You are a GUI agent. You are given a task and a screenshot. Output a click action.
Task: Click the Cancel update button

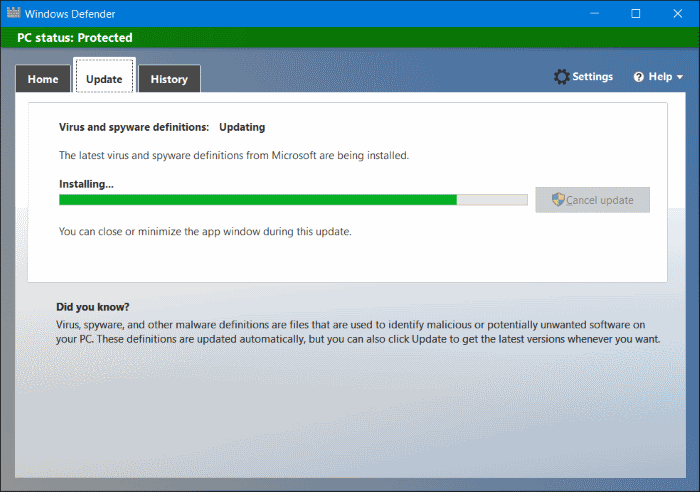[x=592, y=200]
